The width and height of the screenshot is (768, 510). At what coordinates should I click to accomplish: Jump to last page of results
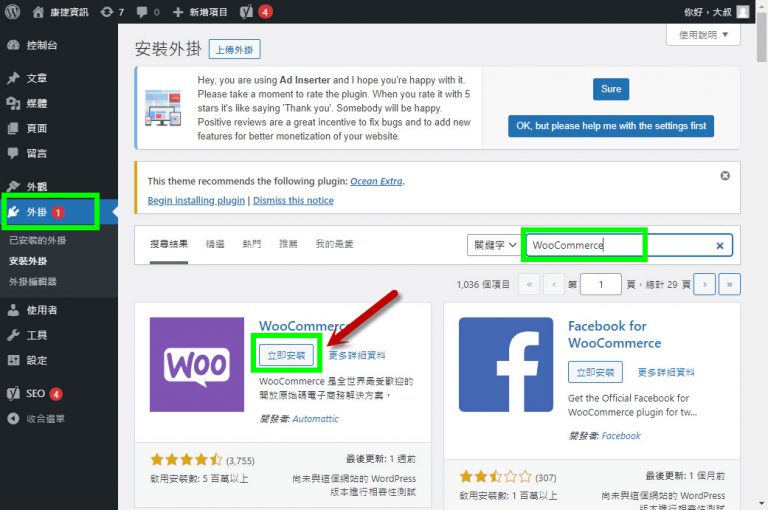click(729, 284)
